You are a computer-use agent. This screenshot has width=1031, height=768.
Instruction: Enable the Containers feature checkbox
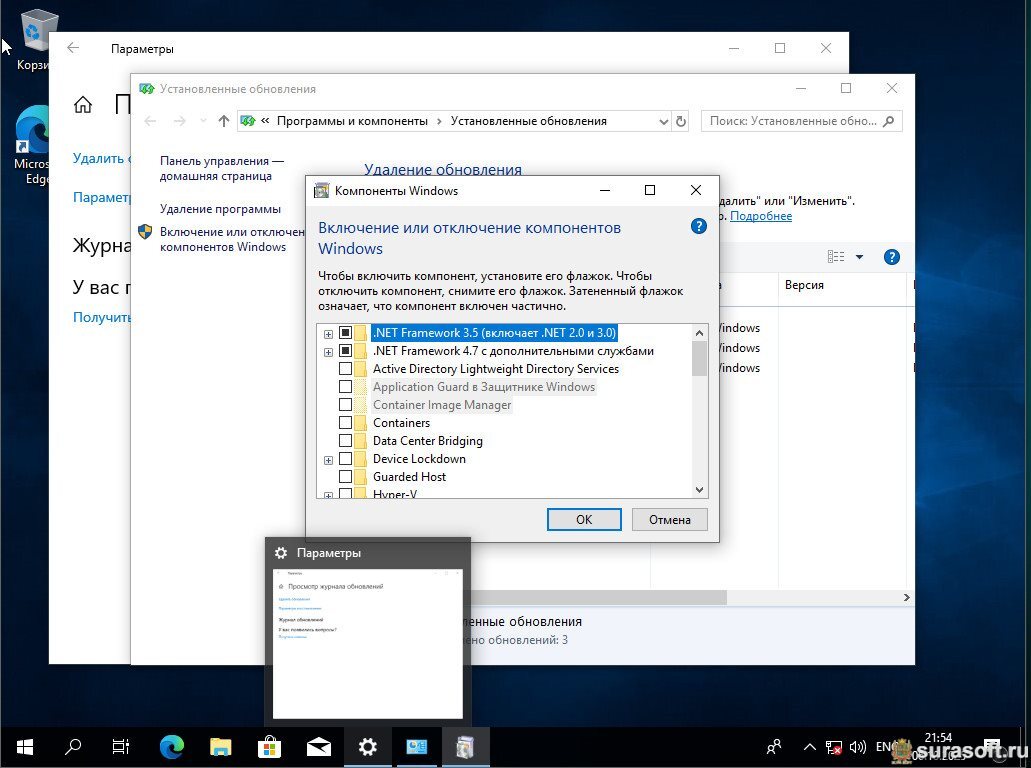pos(345,423)
